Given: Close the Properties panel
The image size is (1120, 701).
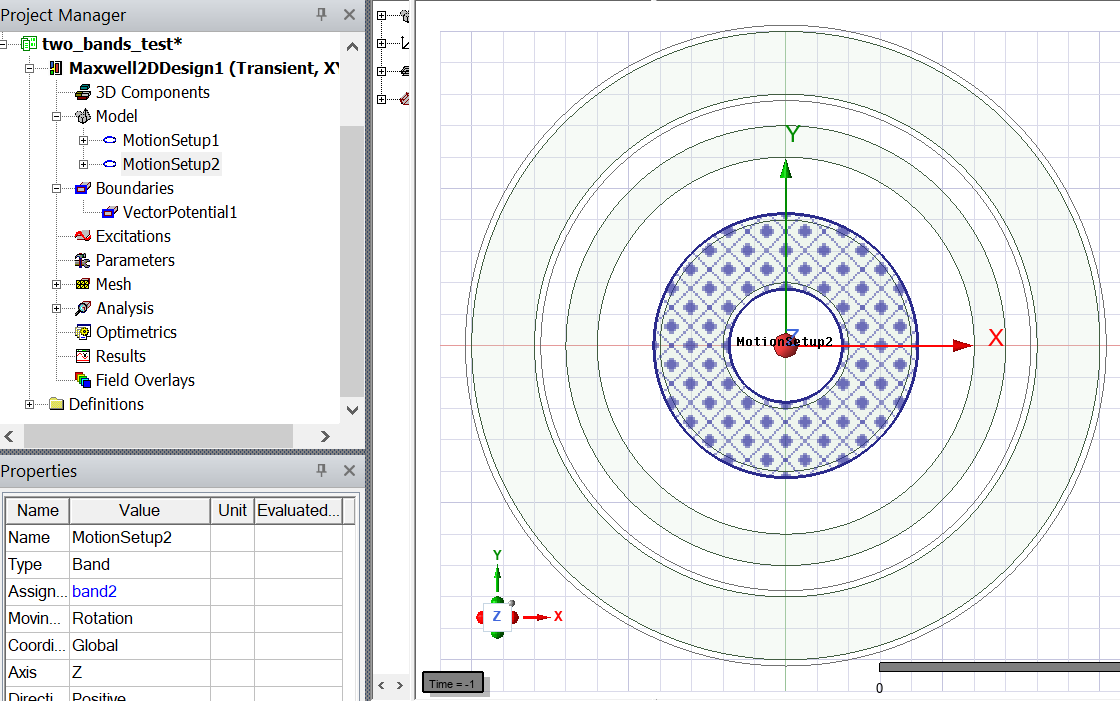Looking at the screenshot, I should pyautogui.click(x=349, y=470).
